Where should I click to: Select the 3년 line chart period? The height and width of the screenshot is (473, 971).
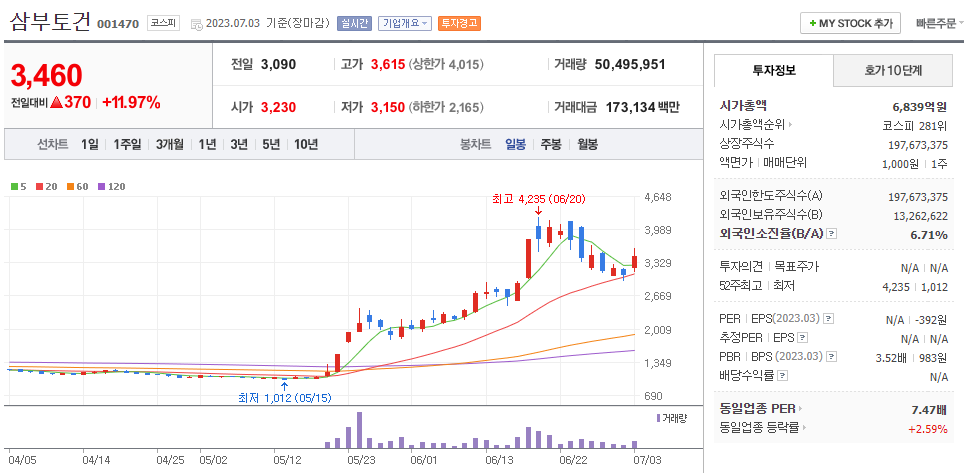click(239, 144)
